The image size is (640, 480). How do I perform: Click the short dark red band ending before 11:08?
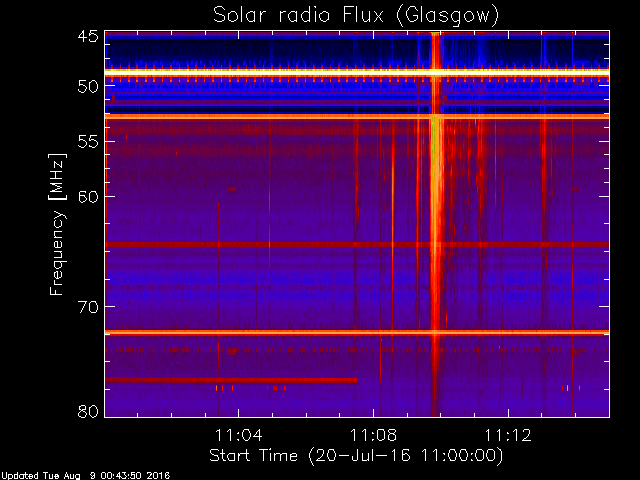pyautogui.click(x=231, y=380)
